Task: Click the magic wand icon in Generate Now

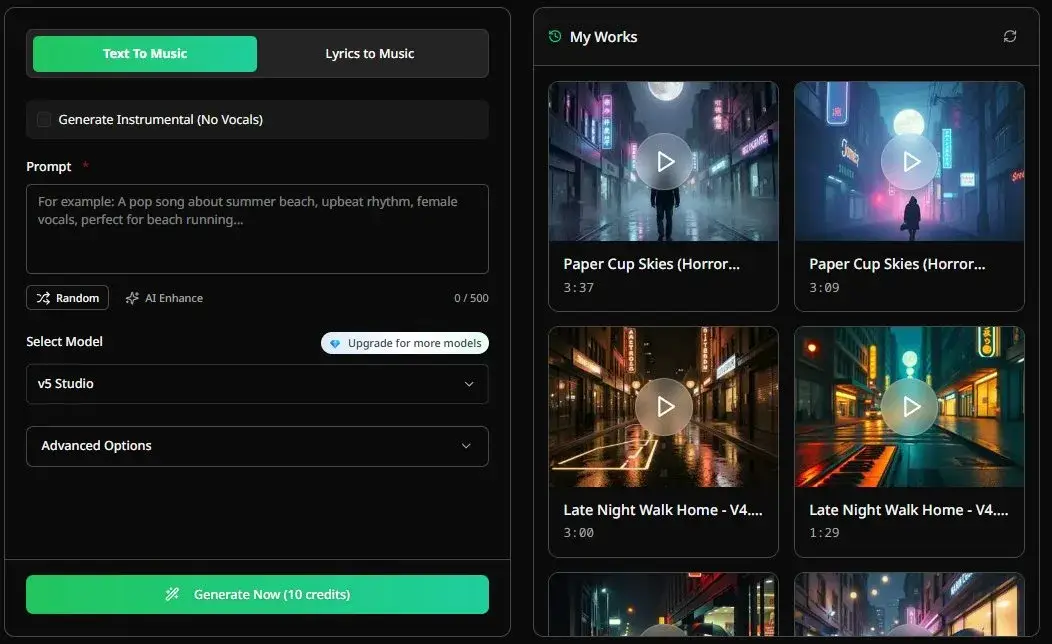Action: click(x=172, y=594)
